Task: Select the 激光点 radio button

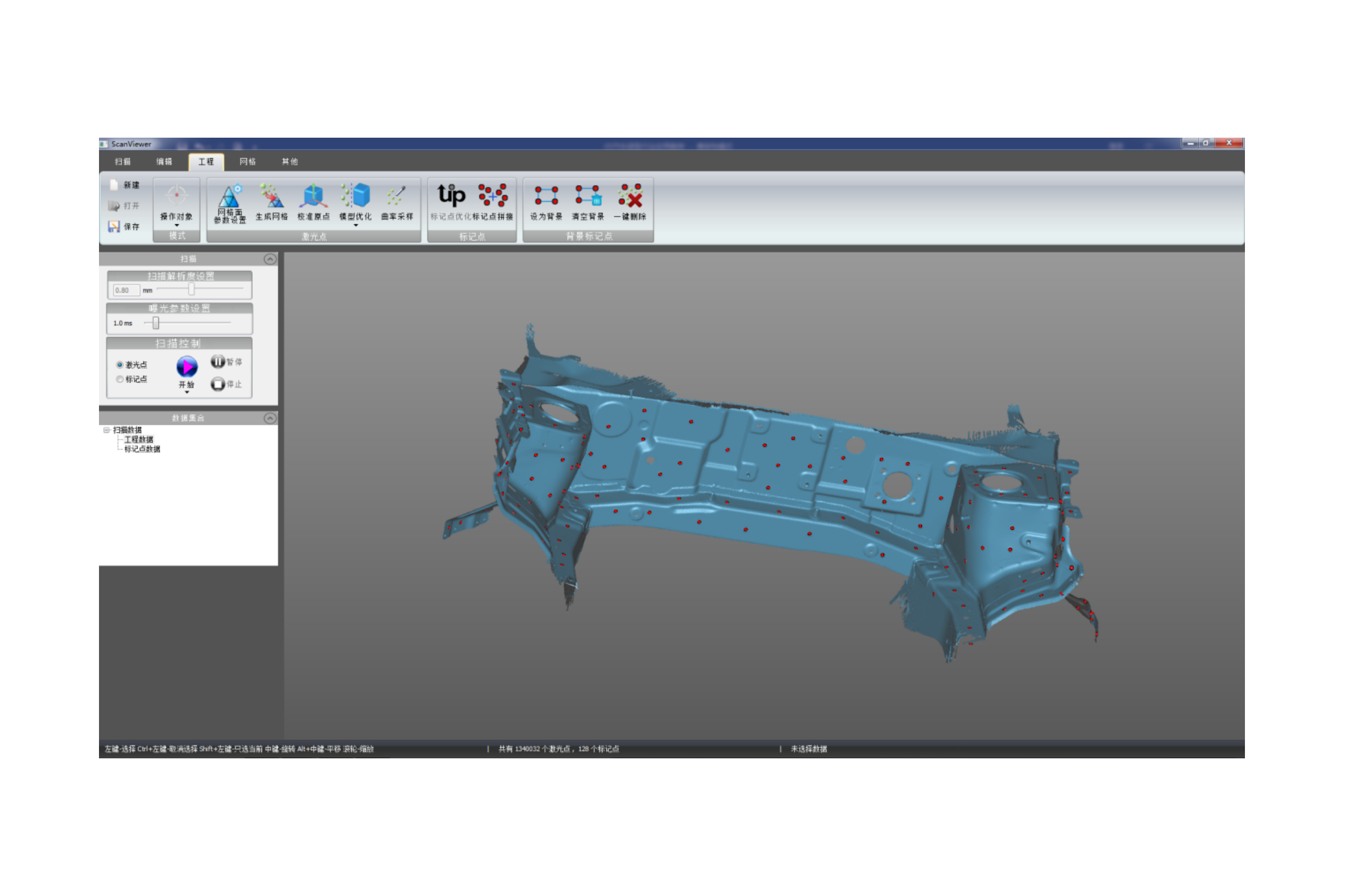Action: (x=119, y=365)
